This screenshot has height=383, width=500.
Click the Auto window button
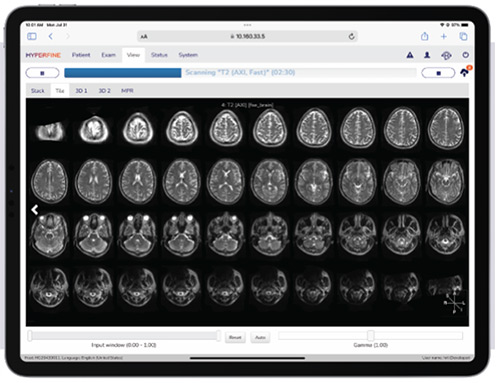tap(260, 337)
